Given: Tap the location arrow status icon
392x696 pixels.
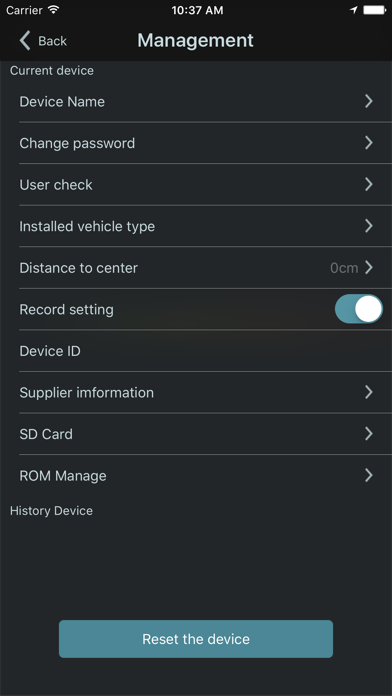Looking at the screenshot, I should click(x=354, y=10).
